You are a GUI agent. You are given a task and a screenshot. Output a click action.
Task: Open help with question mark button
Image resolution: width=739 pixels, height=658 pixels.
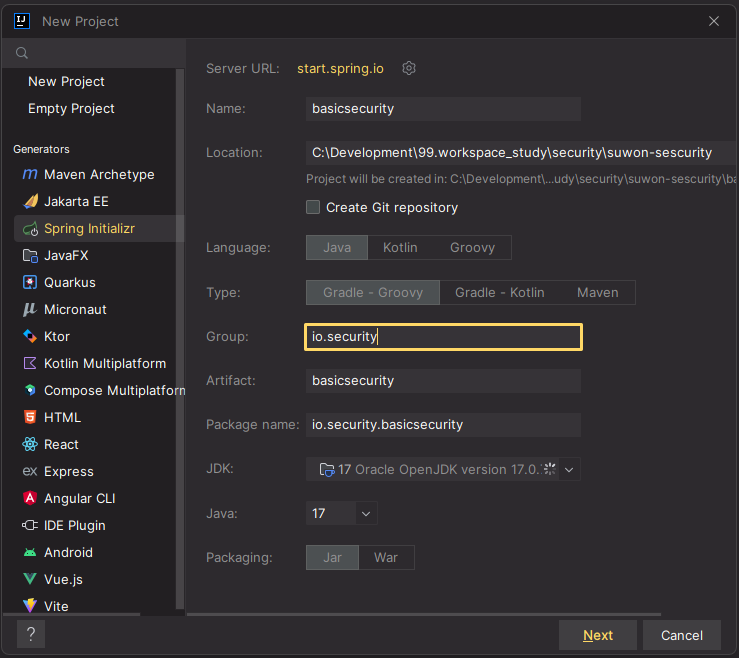click(31, 634)
